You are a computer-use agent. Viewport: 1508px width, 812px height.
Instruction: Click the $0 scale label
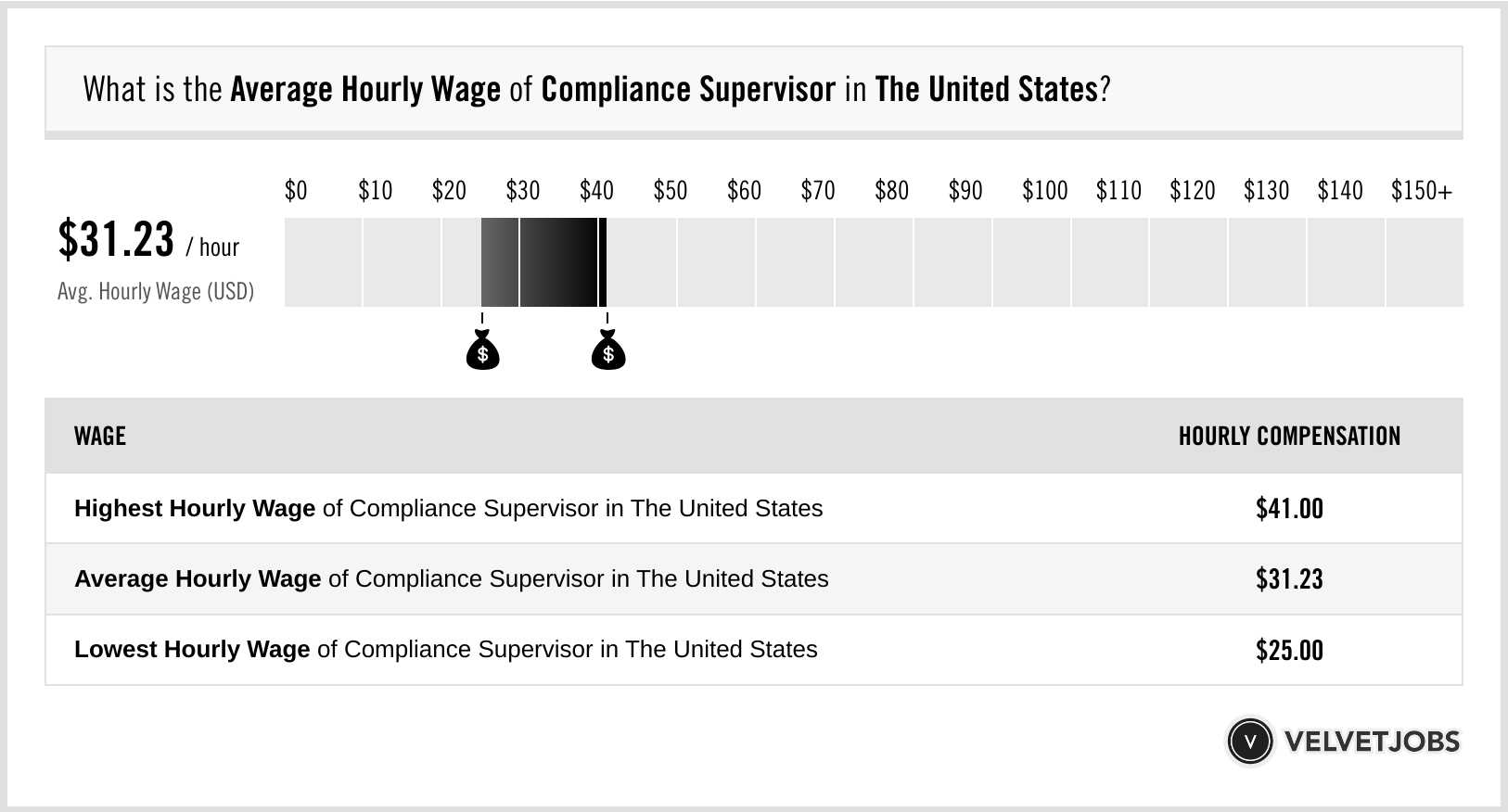pos(296,191)
